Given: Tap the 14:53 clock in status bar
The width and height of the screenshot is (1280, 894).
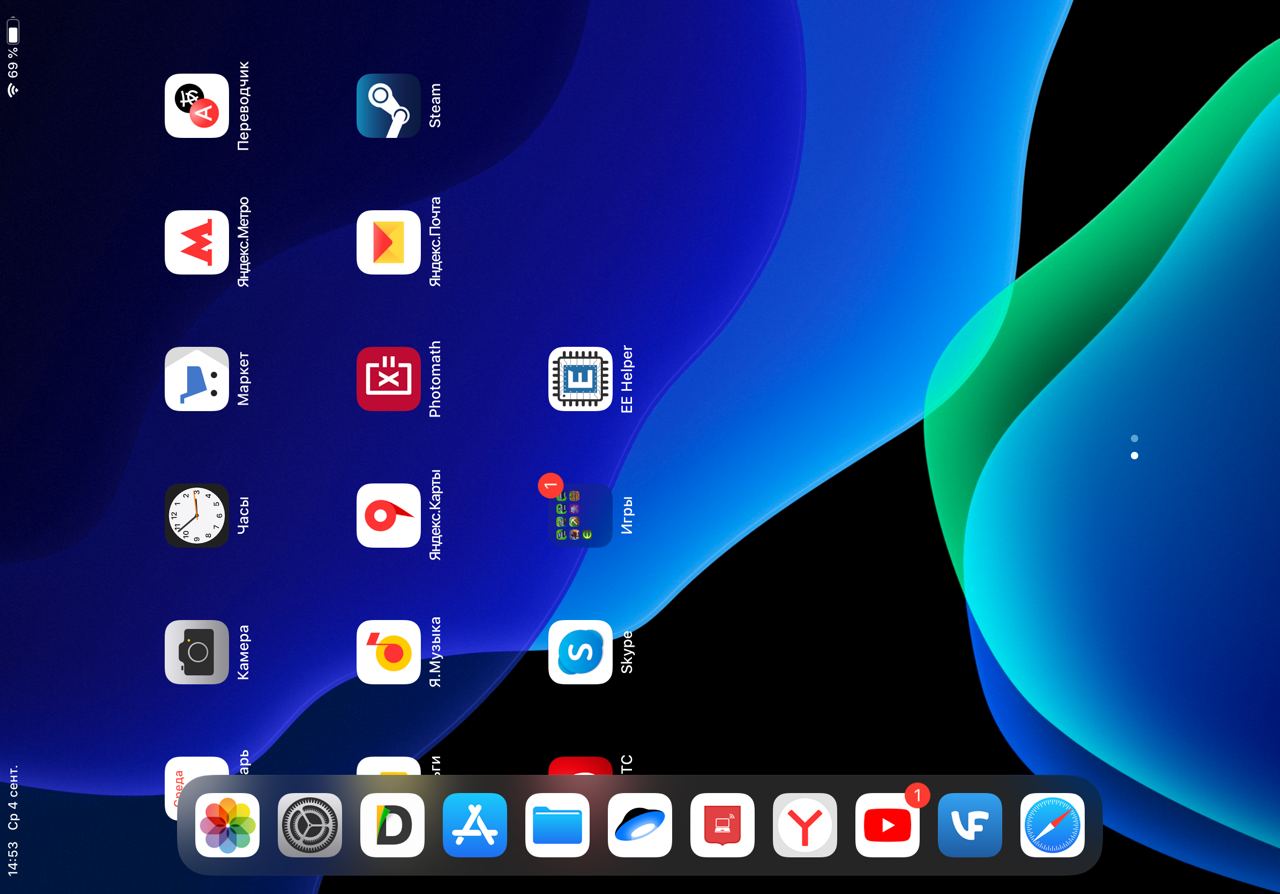Looking at the screenshot, I should pos(13,858).
